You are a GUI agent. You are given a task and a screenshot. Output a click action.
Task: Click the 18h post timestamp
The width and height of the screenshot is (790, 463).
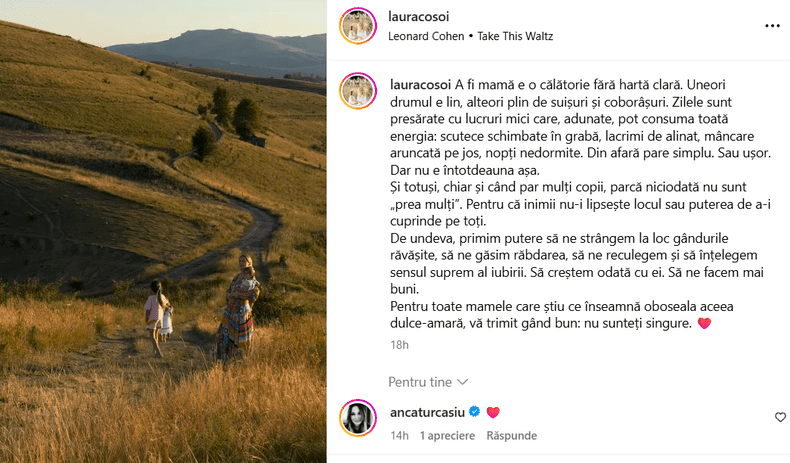[399, 345]
